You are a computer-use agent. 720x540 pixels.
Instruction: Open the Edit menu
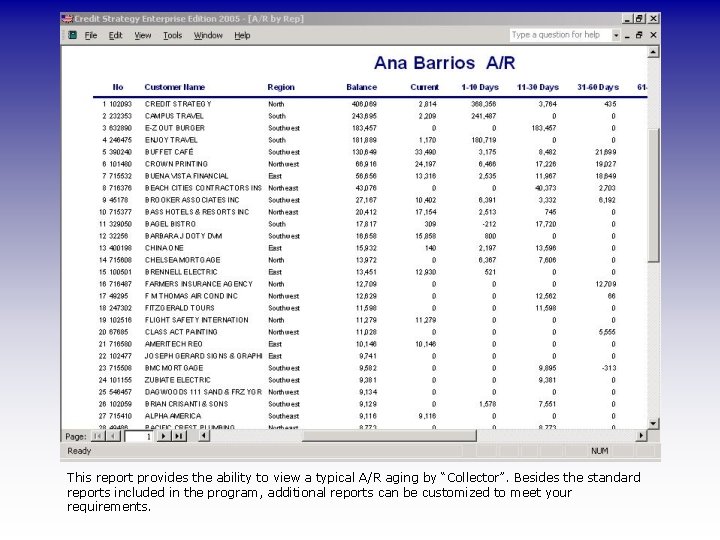pos(115,35)
